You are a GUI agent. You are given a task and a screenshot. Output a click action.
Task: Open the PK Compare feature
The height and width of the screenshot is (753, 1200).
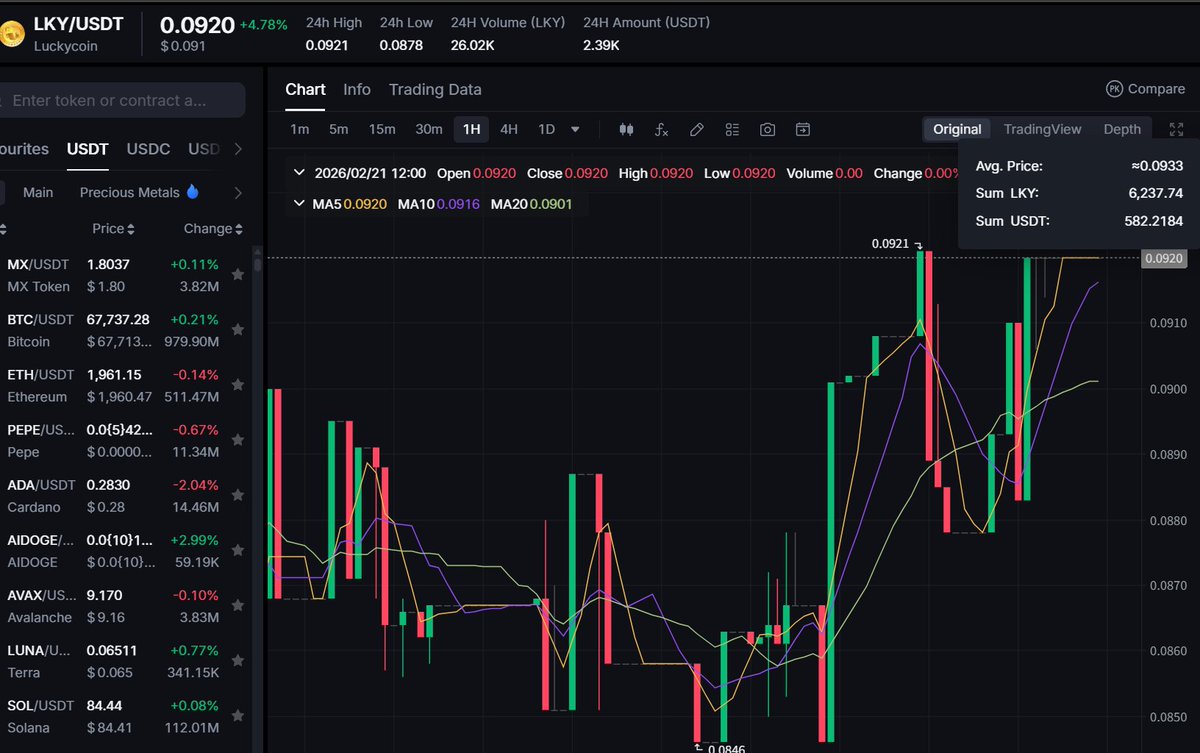pos(1145,88)
